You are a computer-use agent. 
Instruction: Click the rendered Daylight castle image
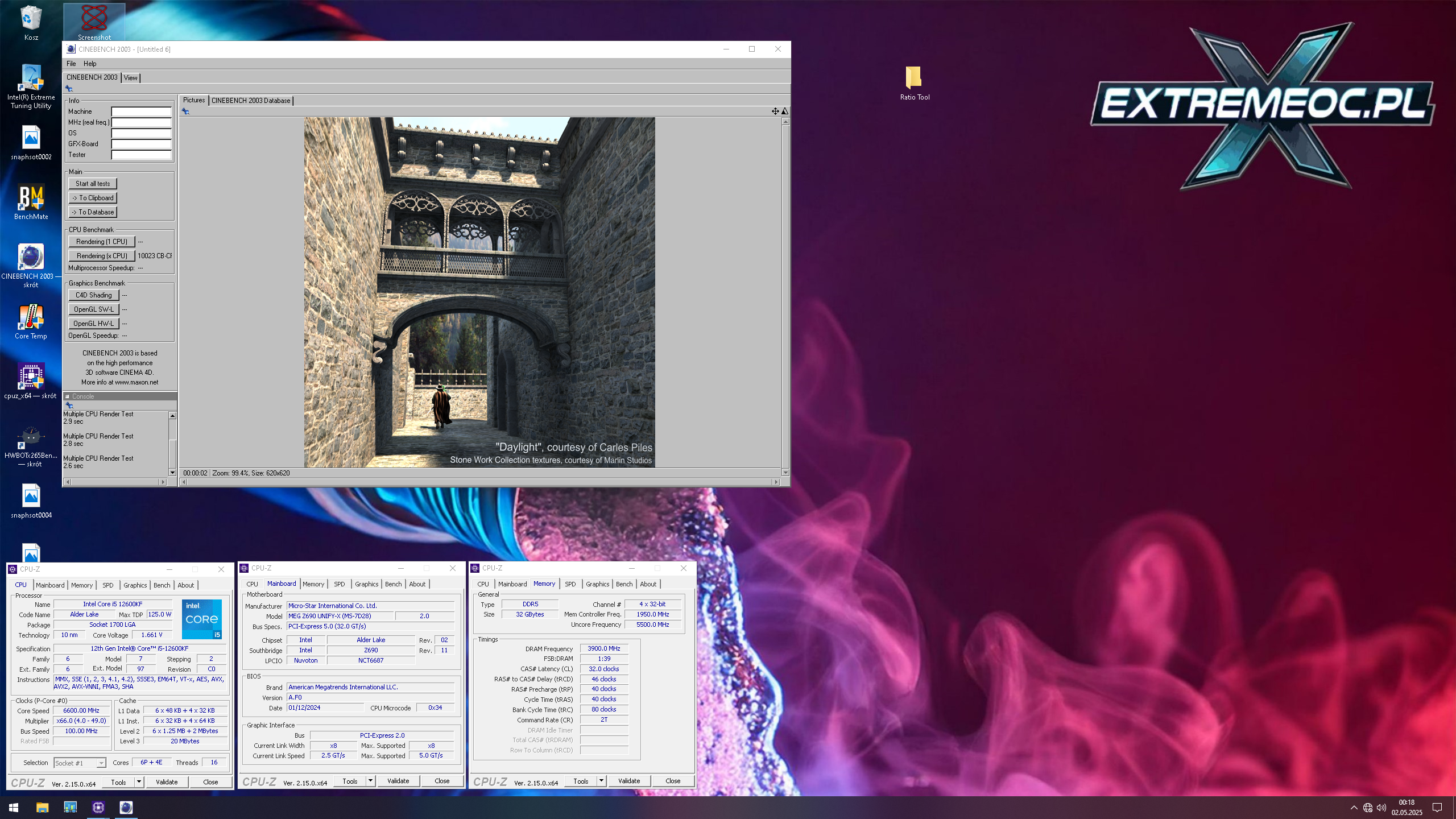[x=479, y=292]
